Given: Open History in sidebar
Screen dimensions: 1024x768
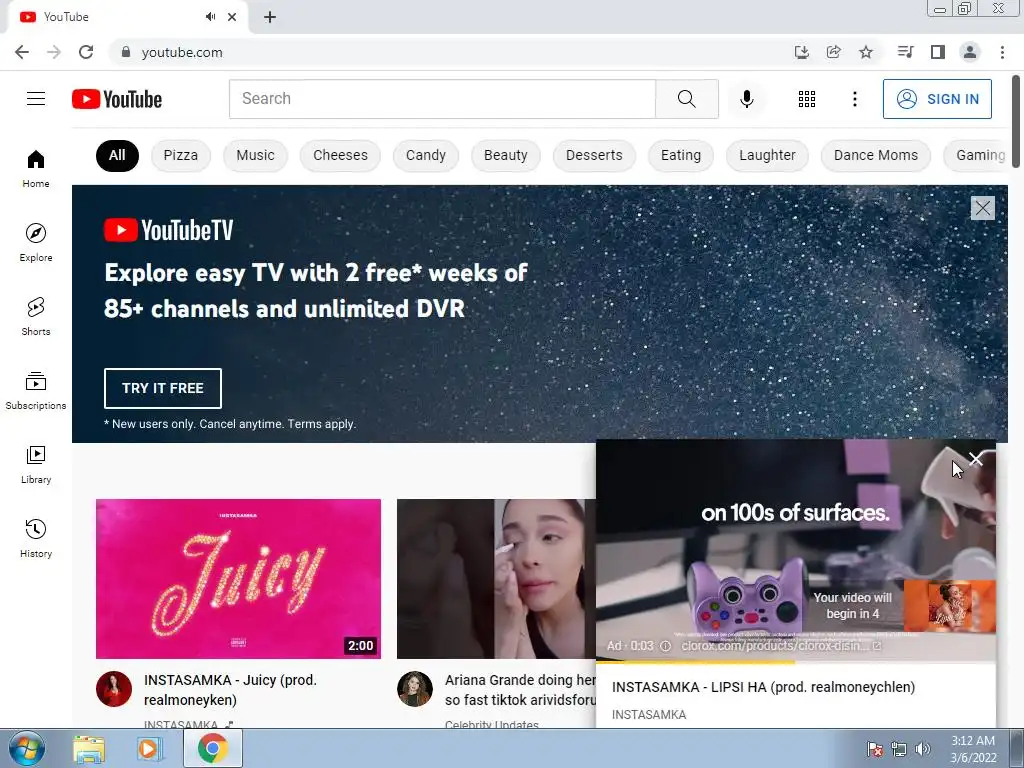Looking at the screenshot, I should point(36,538).
